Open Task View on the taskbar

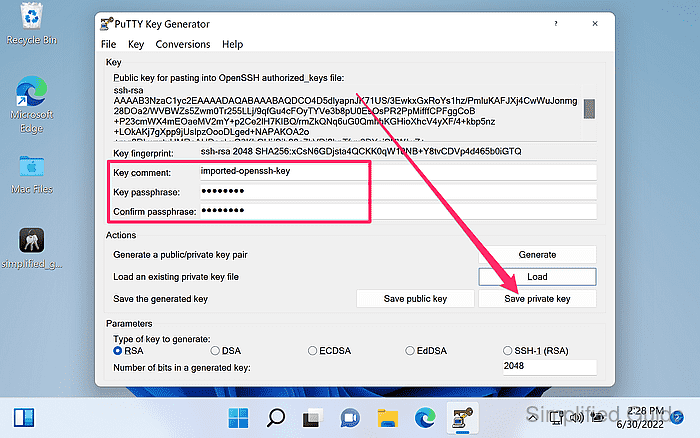coord(312,418)
